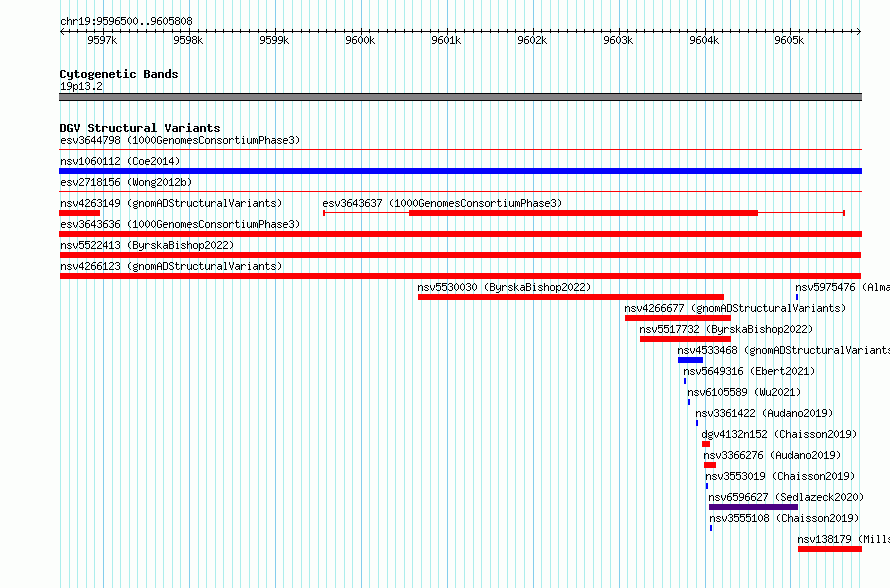Open esv3643636 variant label
Viewport: 890px width, 588px height.
tap(180, 224)
